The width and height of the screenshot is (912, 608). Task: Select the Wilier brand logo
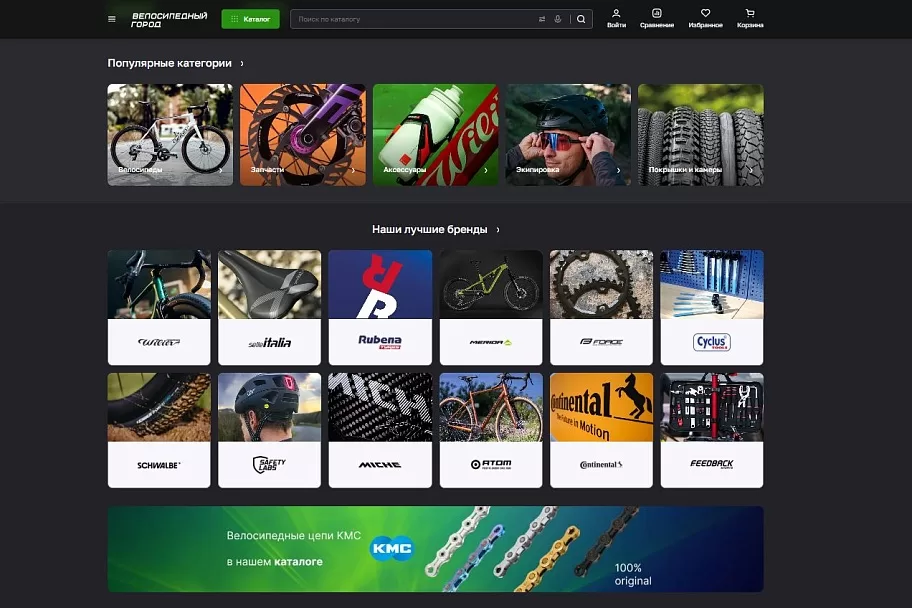pos(159,342)
